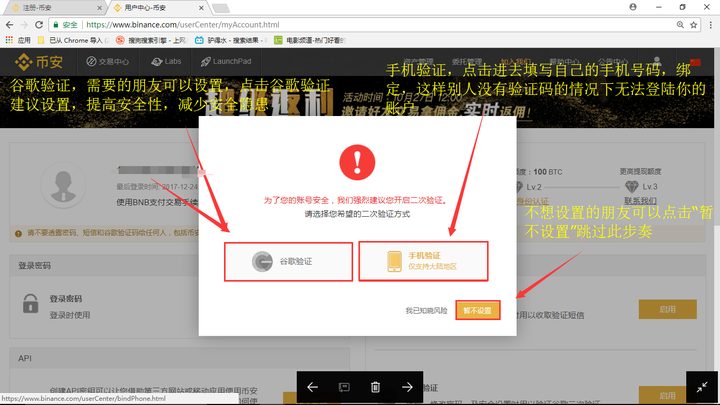
Task: Close the 用户中心-币安 tab
Action: click(x=201, y=8)
